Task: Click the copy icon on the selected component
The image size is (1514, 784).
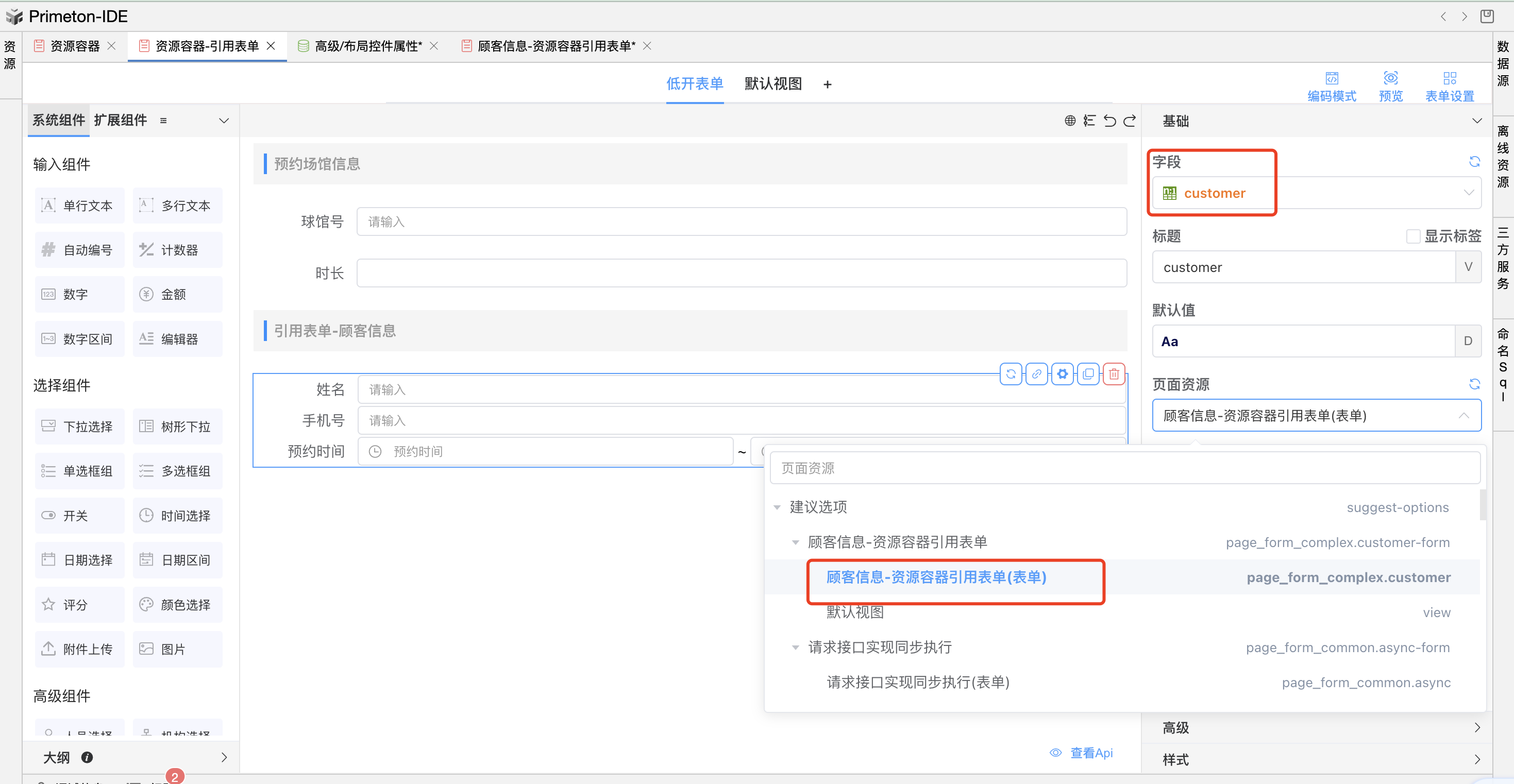Action: [1088, 374]
